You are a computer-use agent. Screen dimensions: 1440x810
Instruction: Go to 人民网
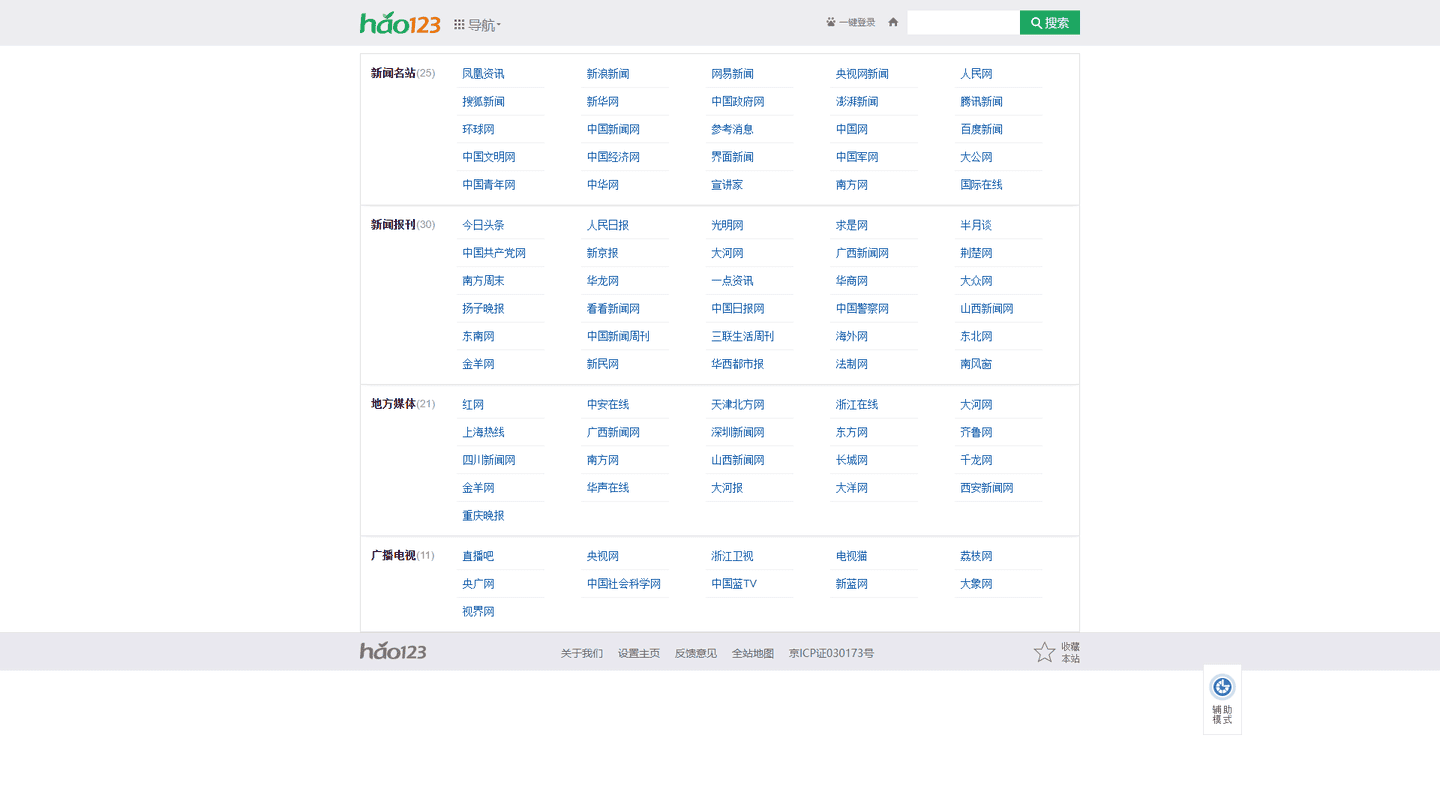point(976,74)
